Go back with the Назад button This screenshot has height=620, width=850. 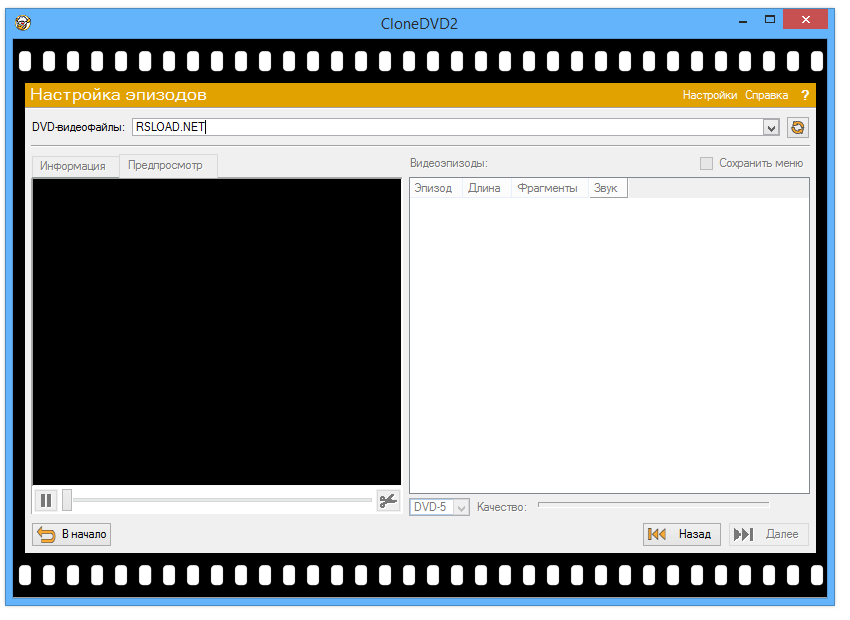[x=681, y=534]
